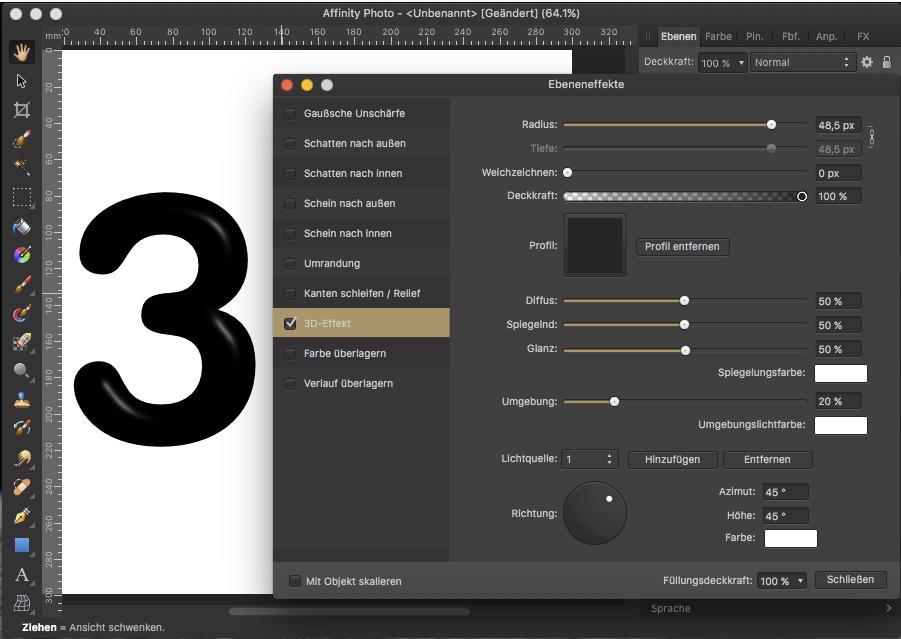Select the Smudge finger tool
The width and height of the screenshot is (901, 639).
click(22, 458)
